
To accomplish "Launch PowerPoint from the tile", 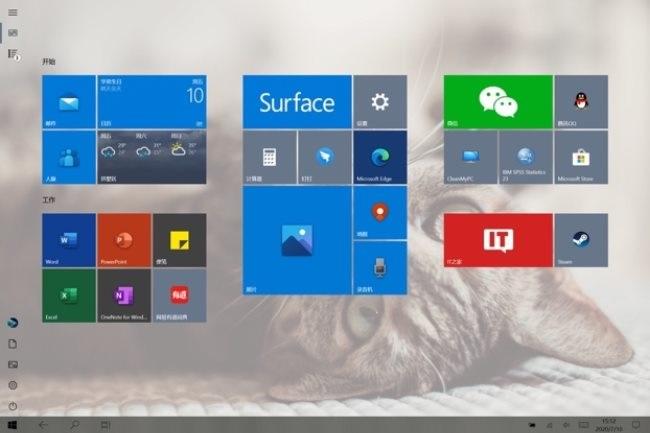I will (x=124, y=240).
